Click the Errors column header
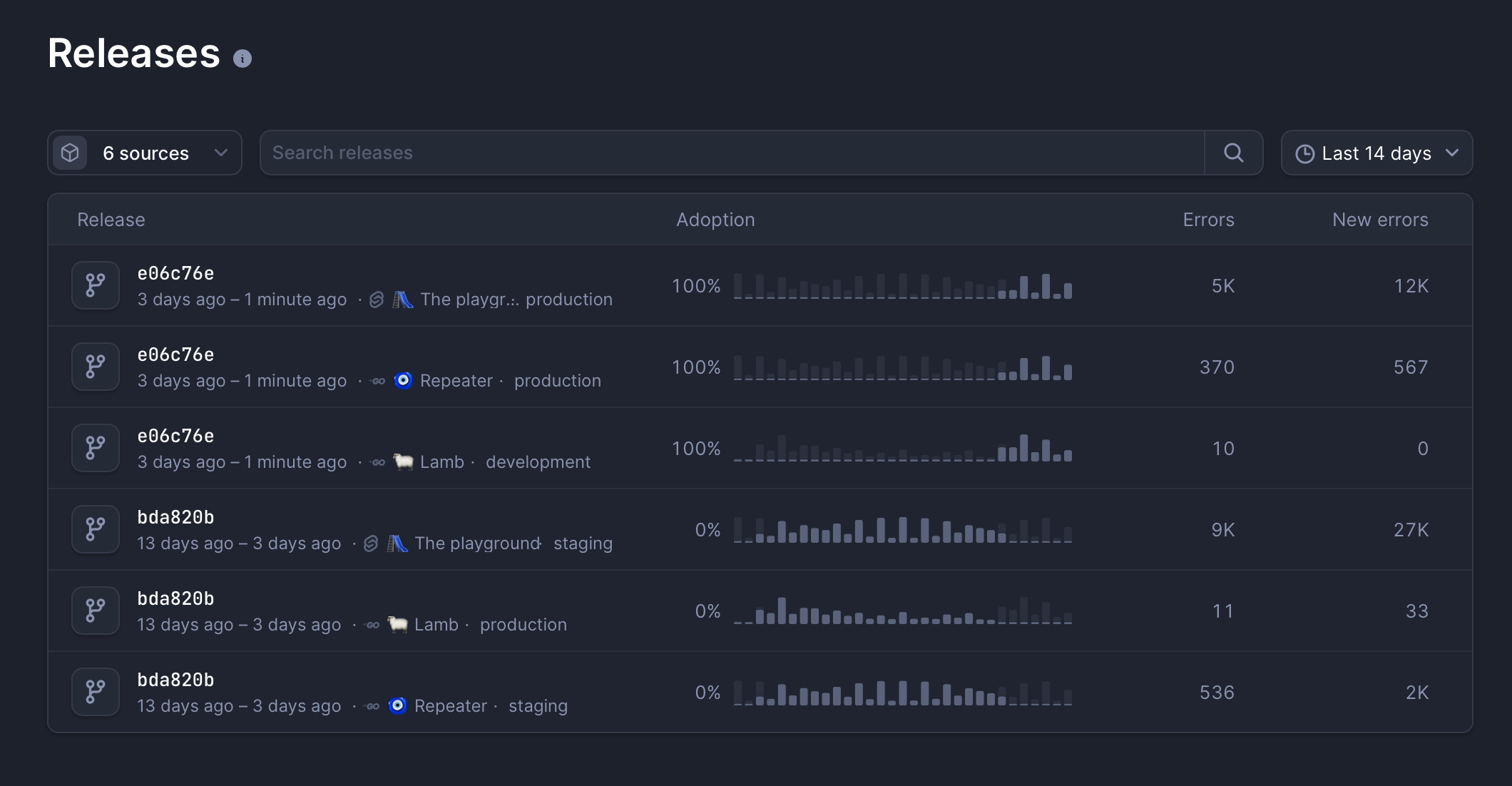 [1208, 220]
